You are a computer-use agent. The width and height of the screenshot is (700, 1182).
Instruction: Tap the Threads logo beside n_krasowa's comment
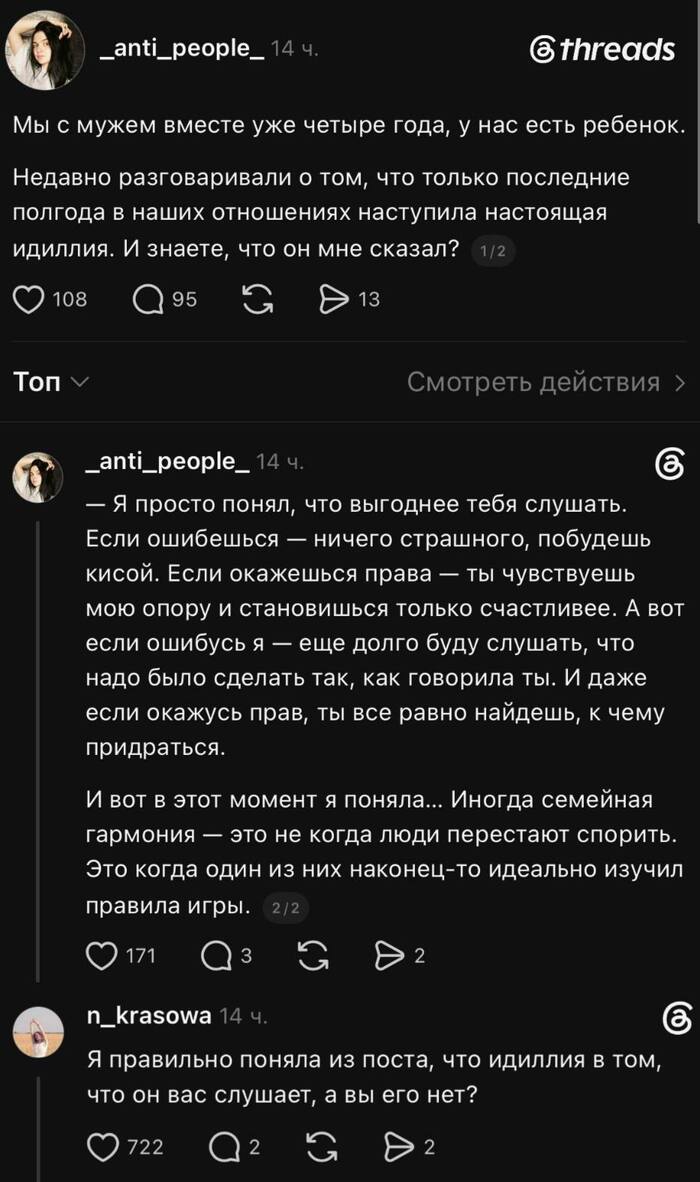(x=677, y=1019)
